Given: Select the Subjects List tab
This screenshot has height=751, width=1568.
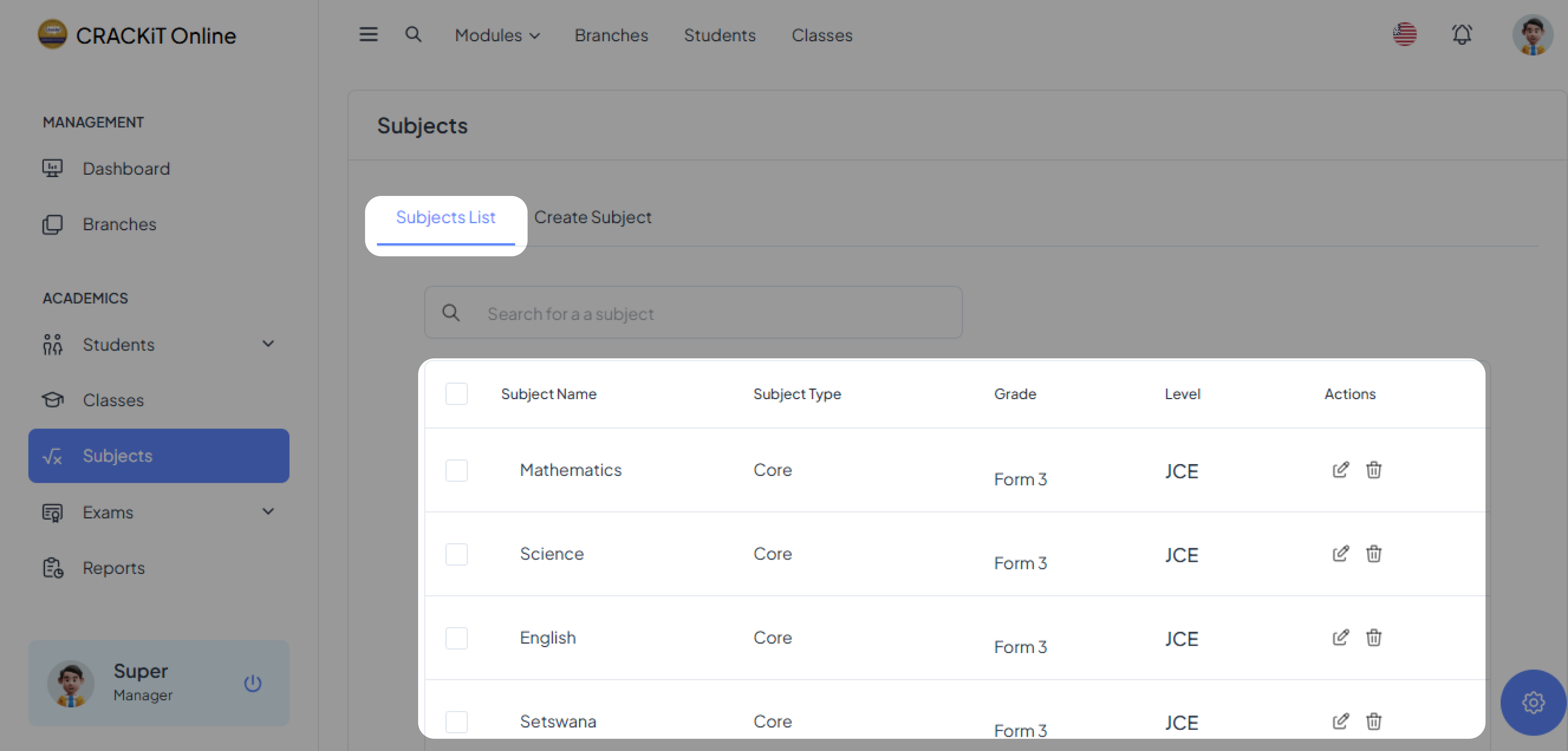Looking at the screenshot, I should (445, 217).
